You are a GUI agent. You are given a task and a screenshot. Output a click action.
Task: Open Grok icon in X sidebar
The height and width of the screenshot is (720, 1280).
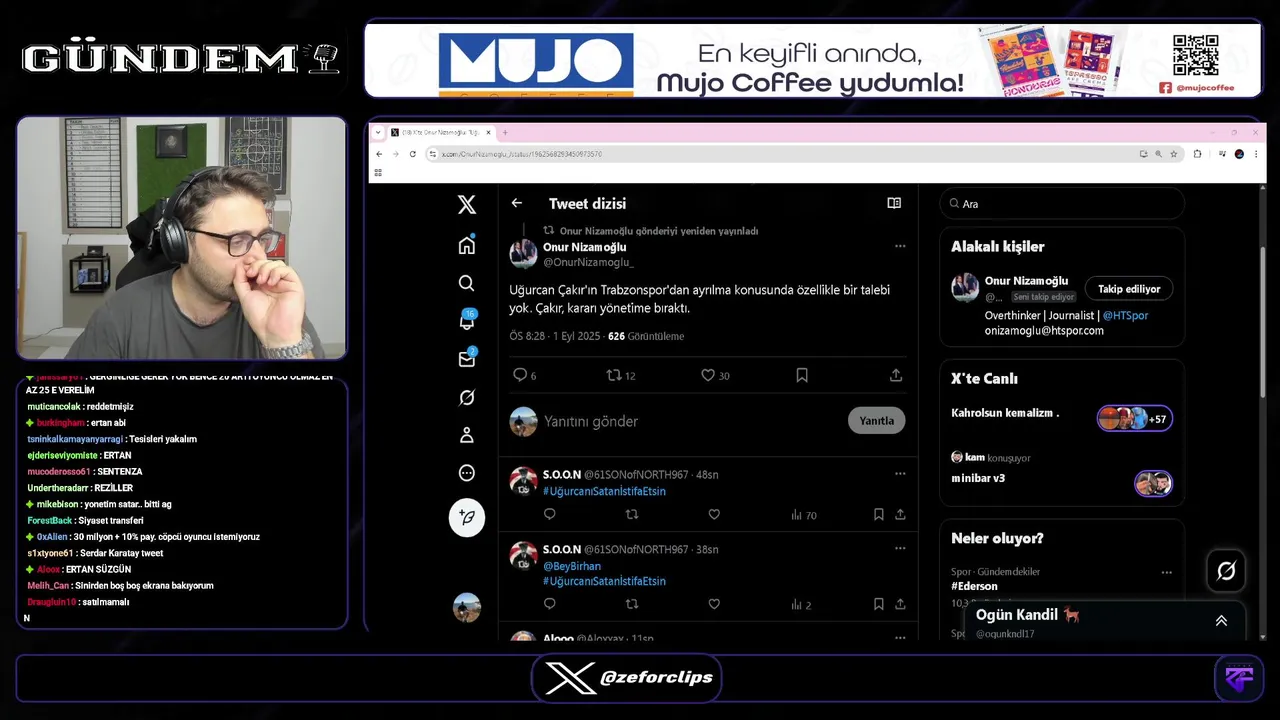(467, 398)
